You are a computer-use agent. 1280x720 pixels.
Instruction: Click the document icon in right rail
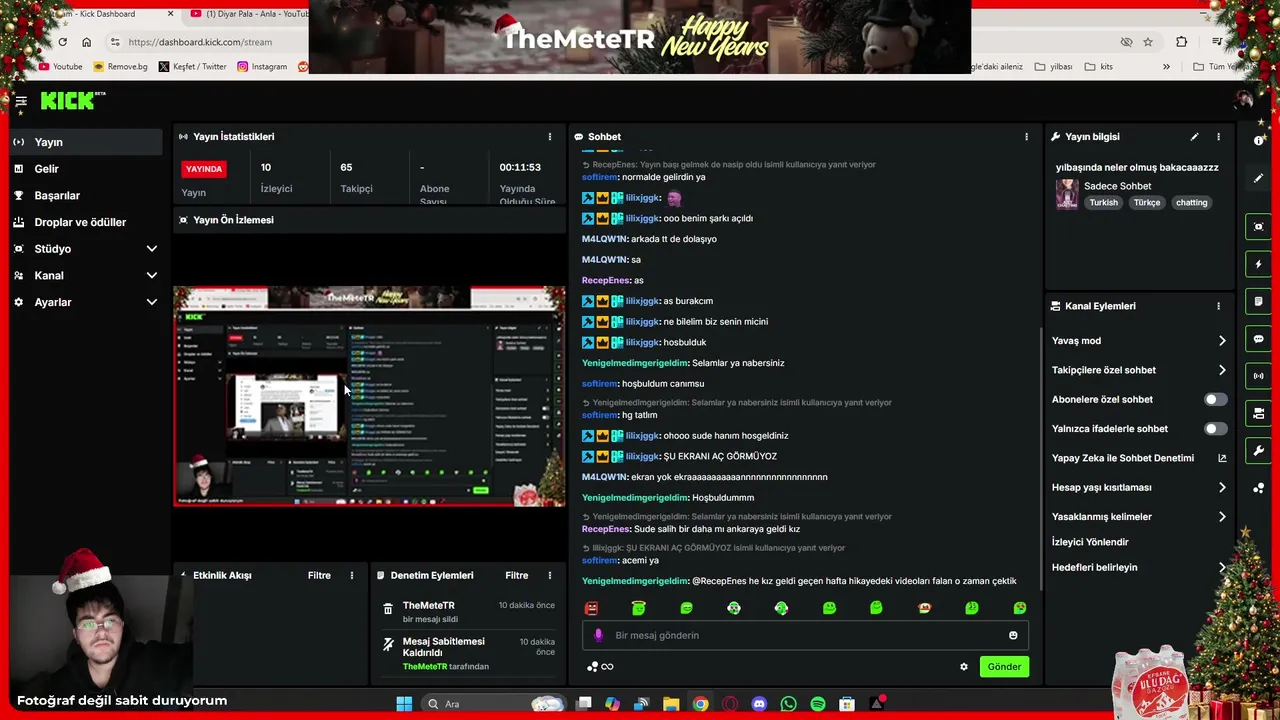click(x=1259, y=301)
